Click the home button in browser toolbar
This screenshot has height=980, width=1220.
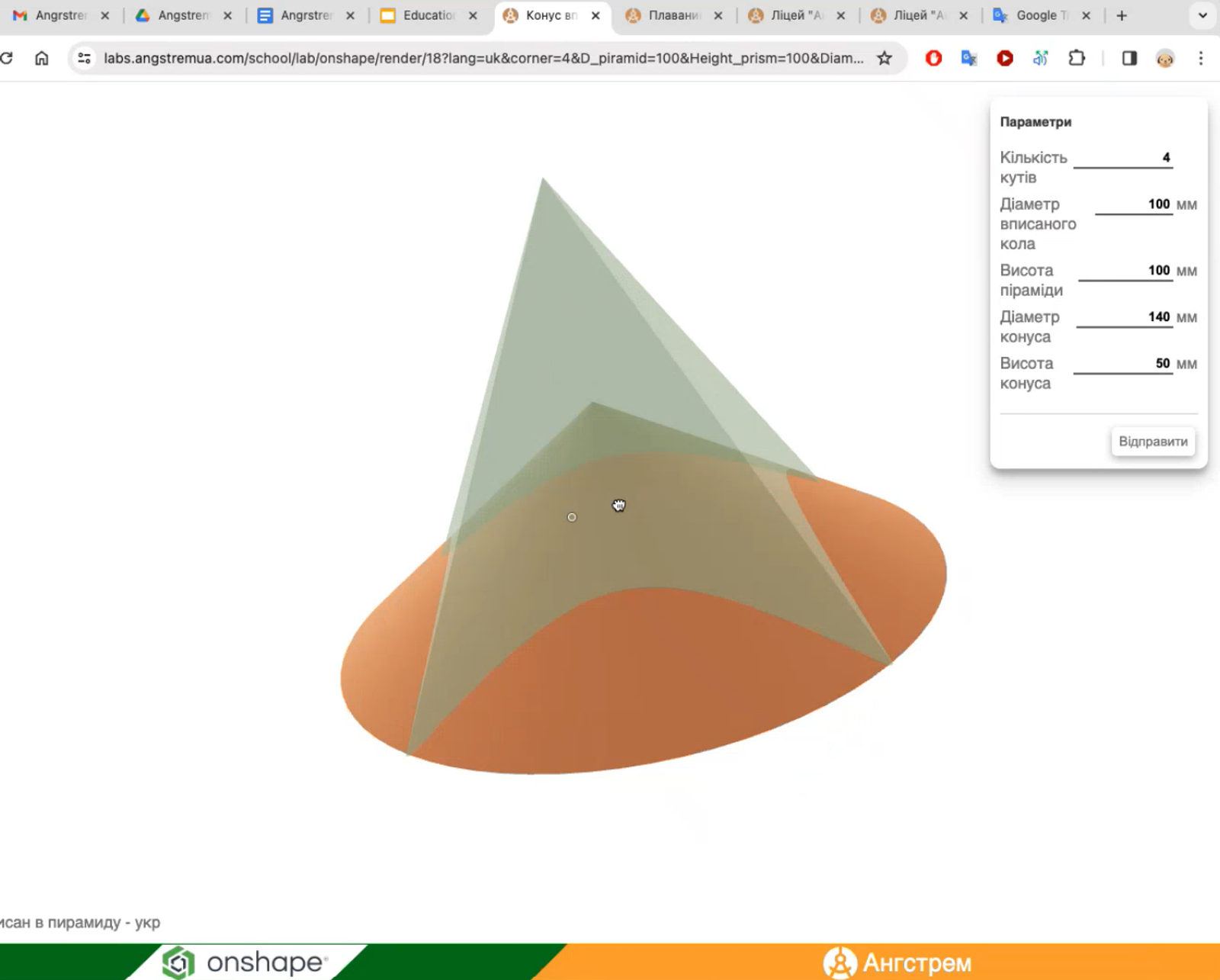(42, 58)
